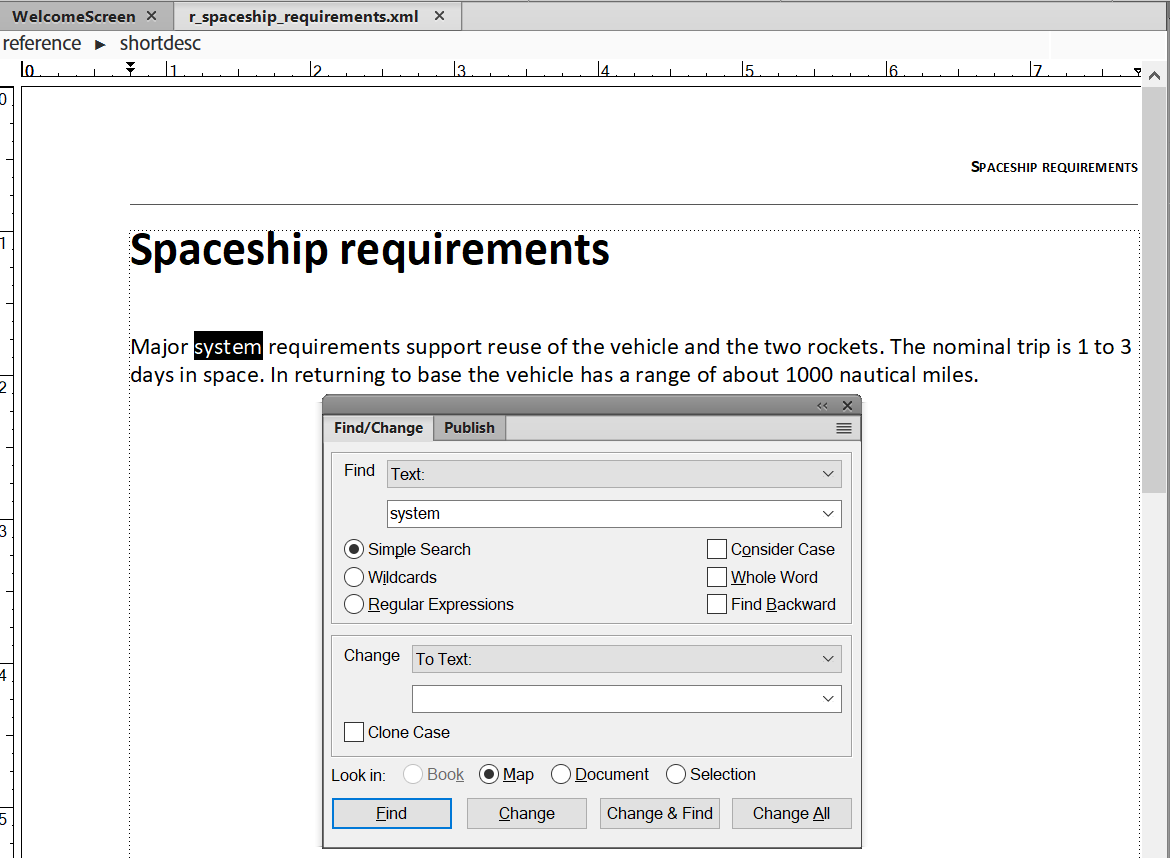Select the Wildcards radio option
The width and height of the screenshot is (1170, 858).
click(354, 577)
